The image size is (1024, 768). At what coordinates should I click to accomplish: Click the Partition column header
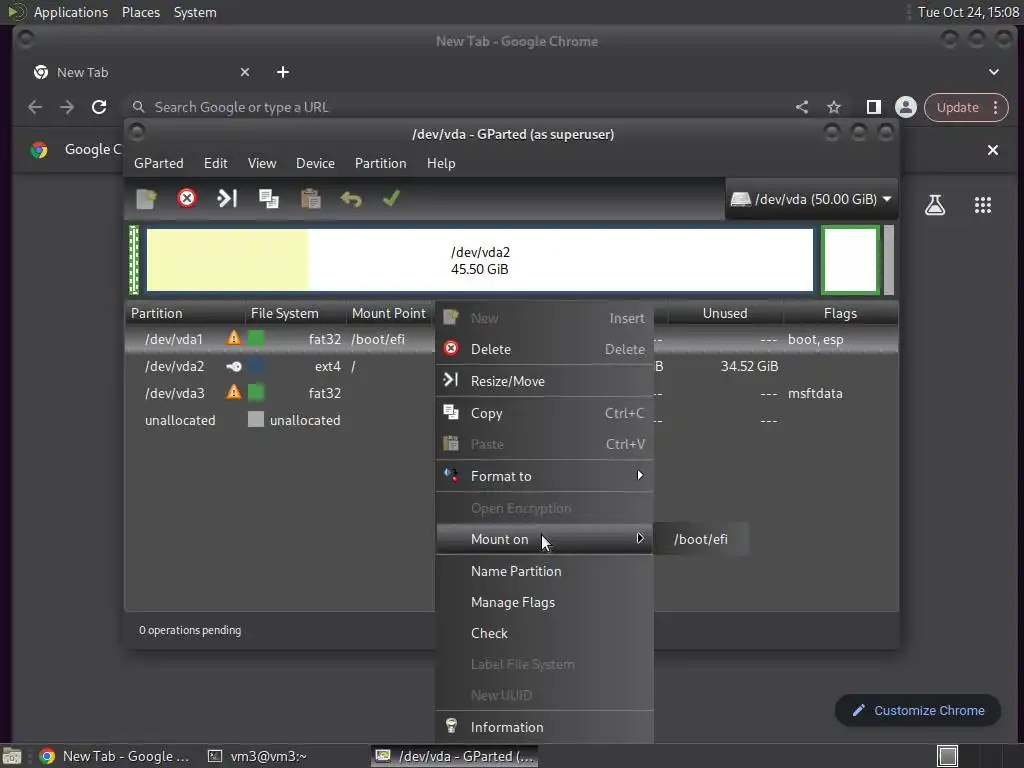(x=185, y=313)
